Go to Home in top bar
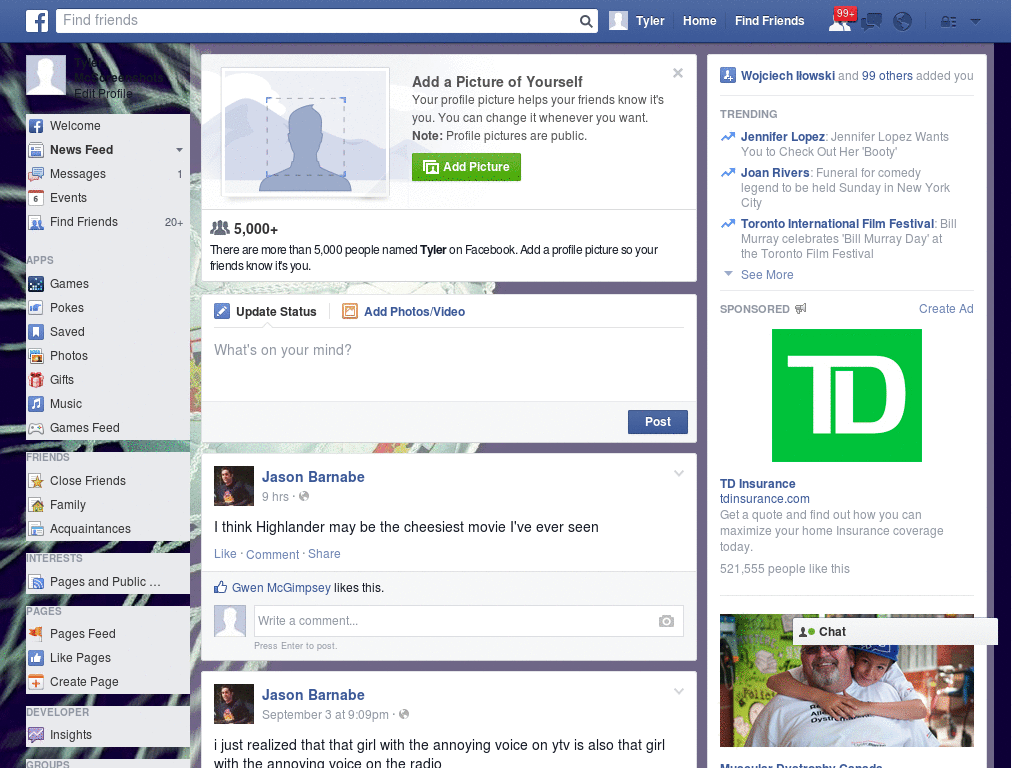1024x768 pixels. 699,22
